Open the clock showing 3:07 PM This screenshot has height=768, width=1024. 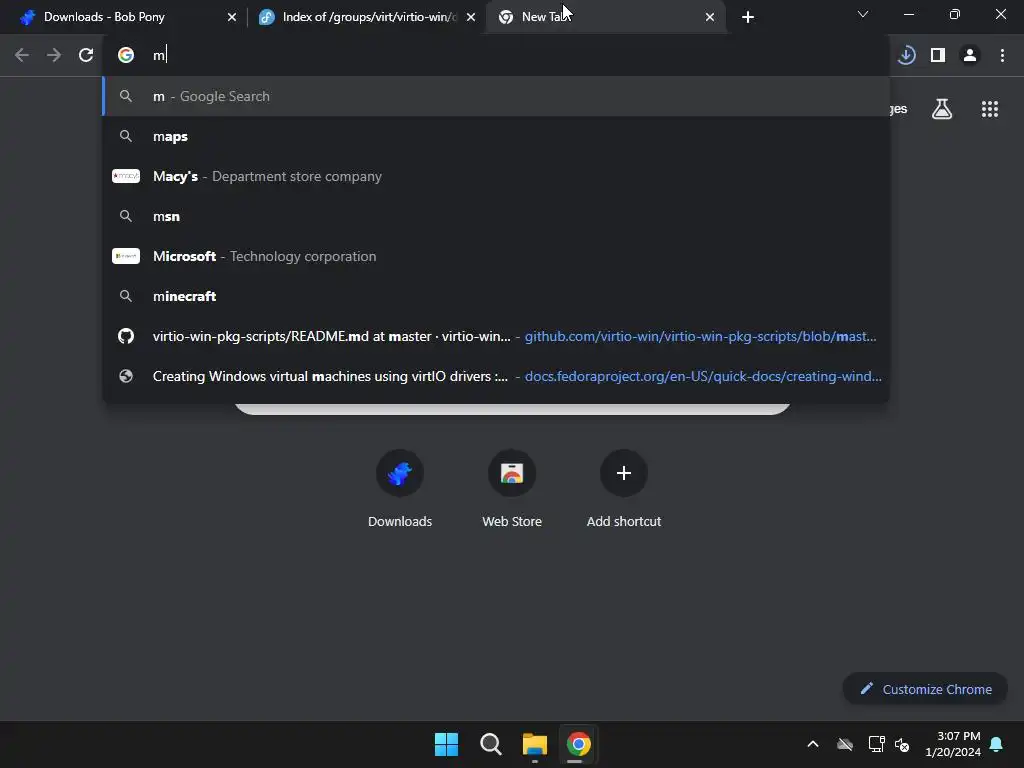(953, 744)
